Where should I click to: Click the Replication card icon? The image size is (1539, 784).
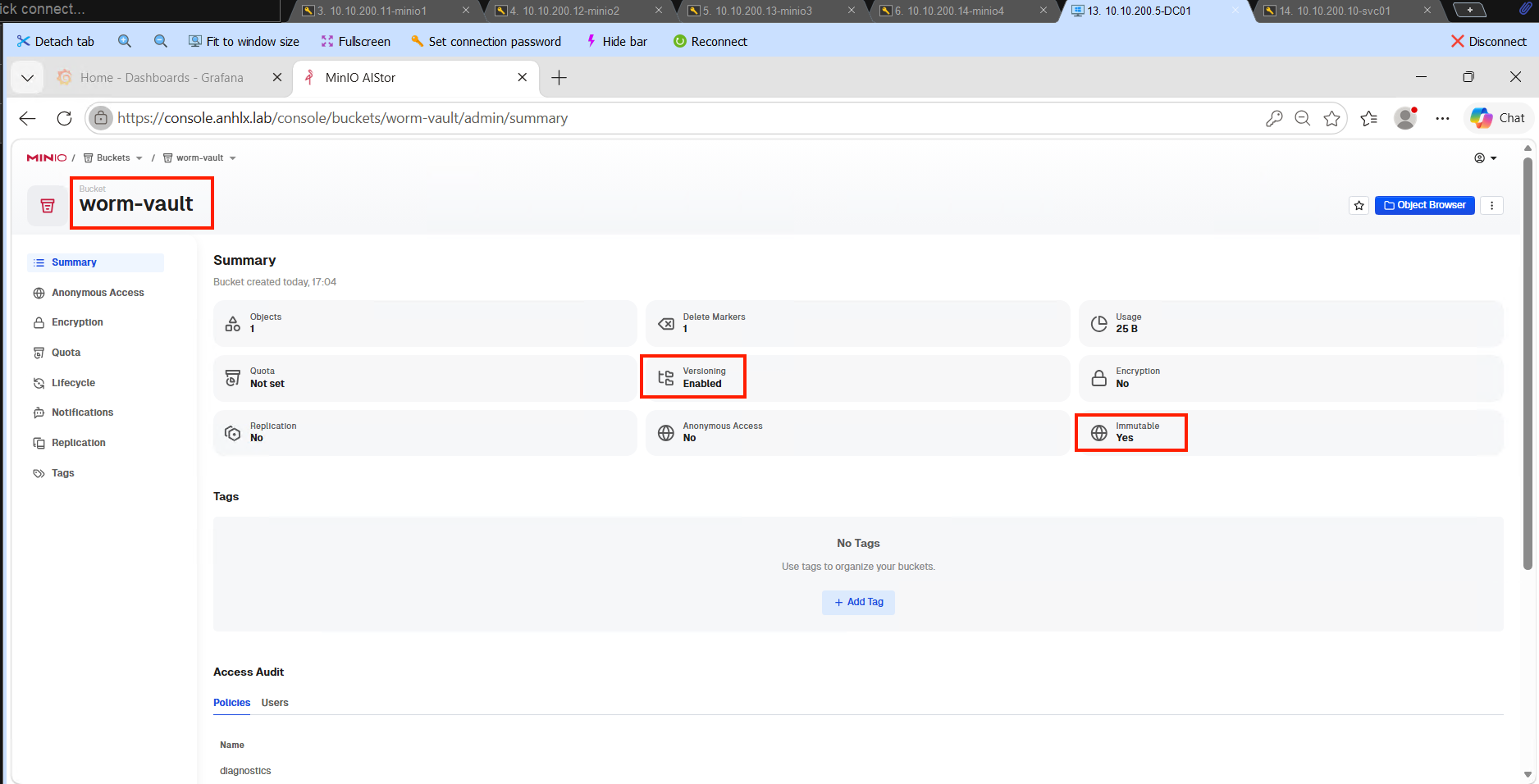pos(233,433)
